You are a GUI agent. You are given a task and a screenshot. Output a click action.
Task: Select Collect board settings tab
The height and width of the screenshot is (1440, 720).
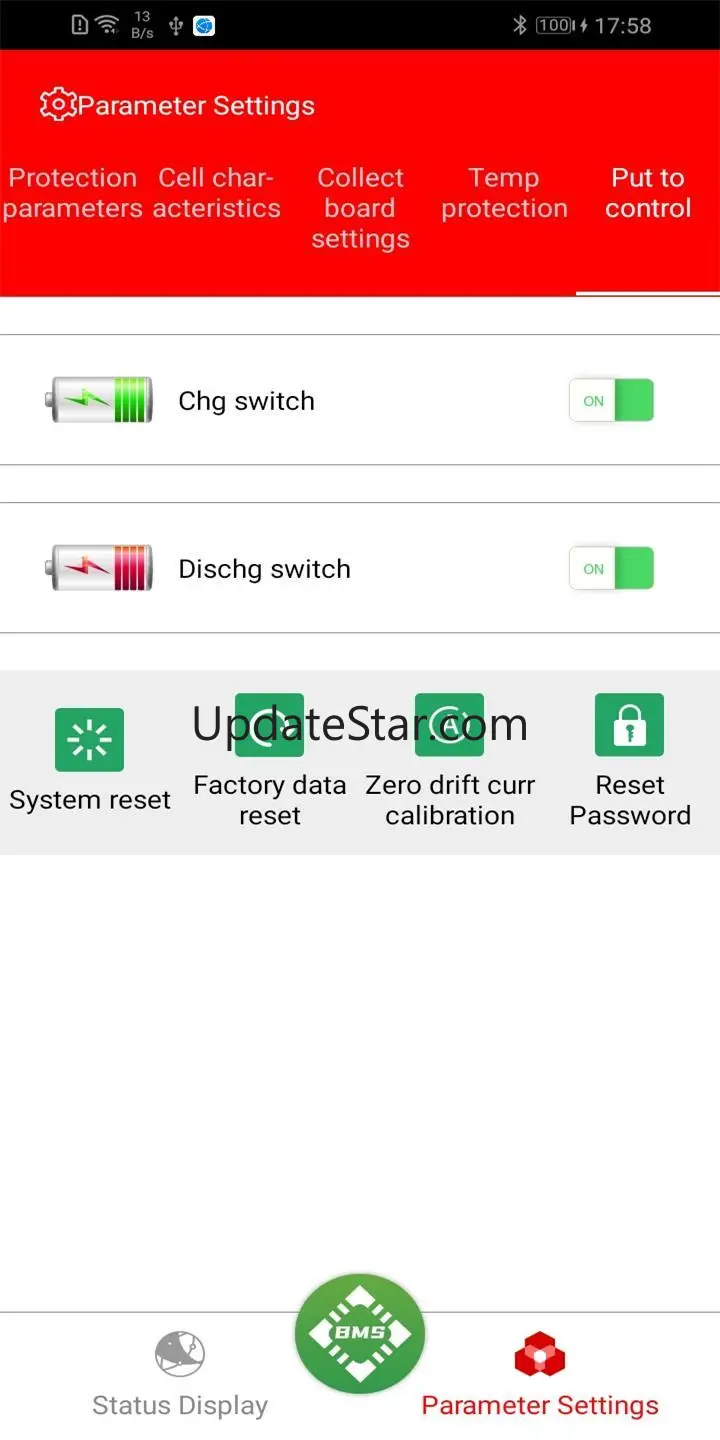click(x=360, y=208)
